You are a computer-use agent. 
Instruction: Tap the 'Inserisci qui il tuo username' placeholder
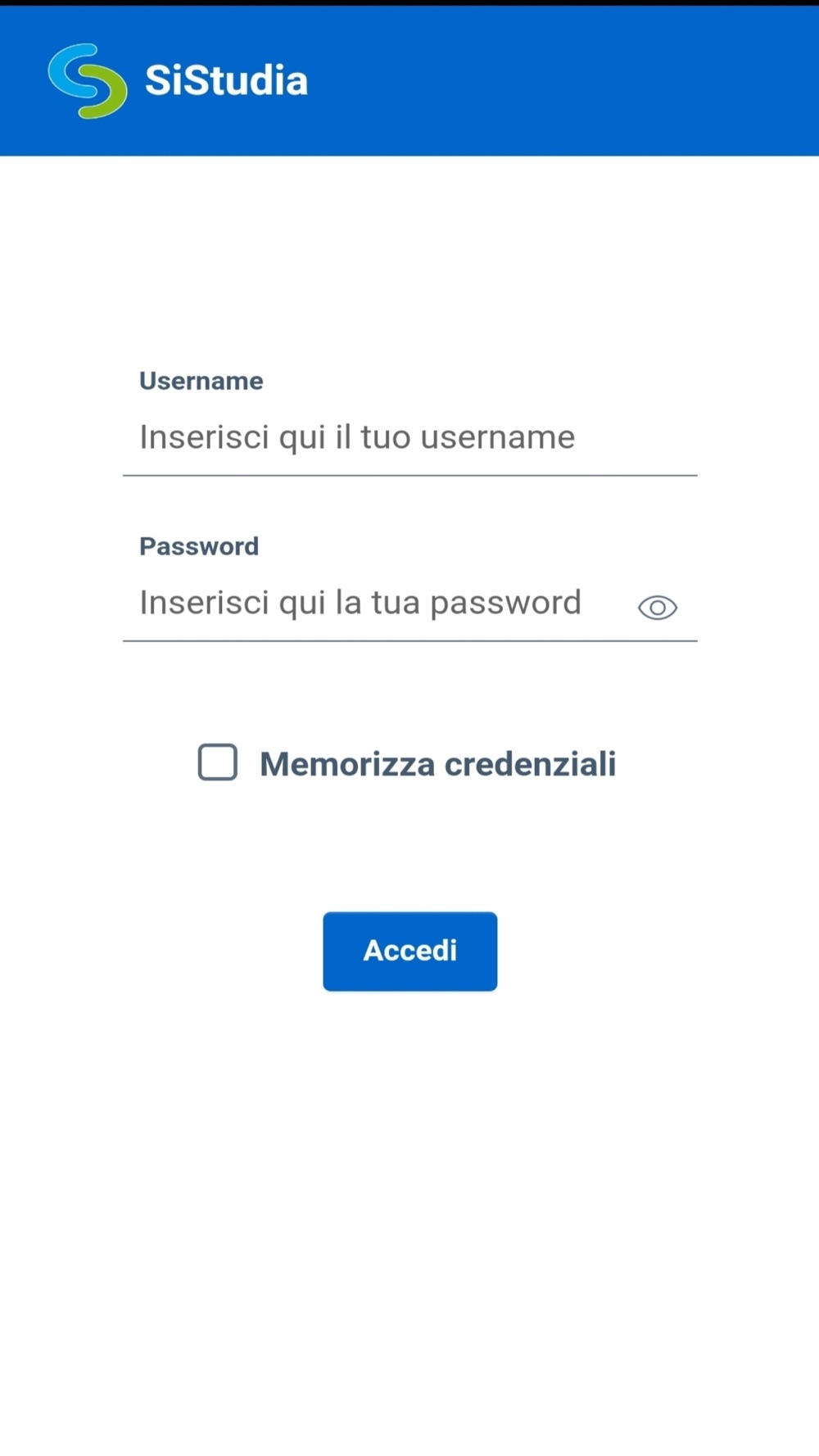click(x=357, y=437)
